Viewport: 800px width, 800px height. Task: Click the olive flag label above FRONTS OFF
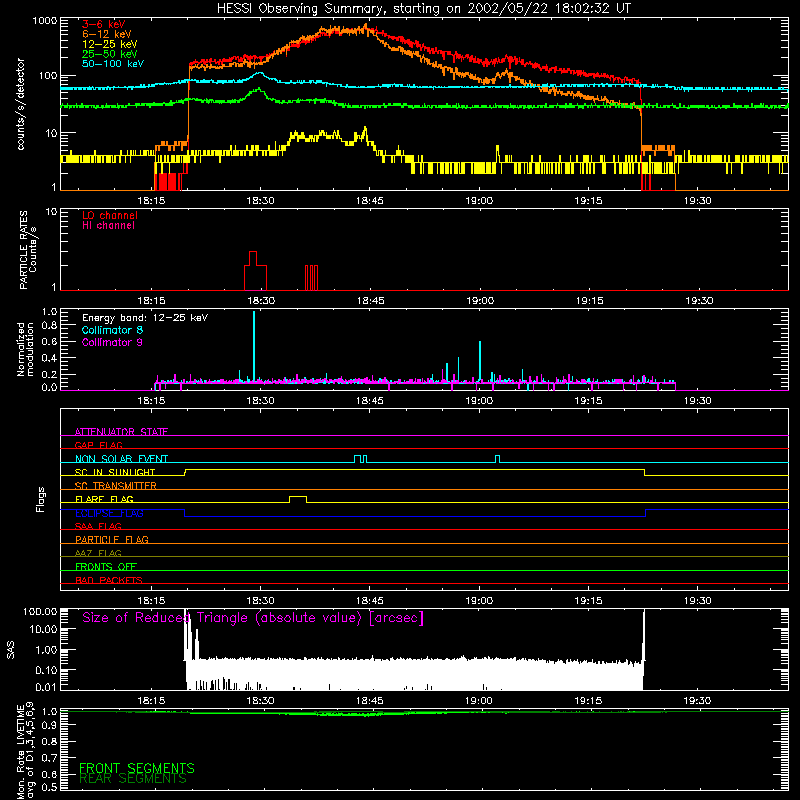click(x=98, y=553)
